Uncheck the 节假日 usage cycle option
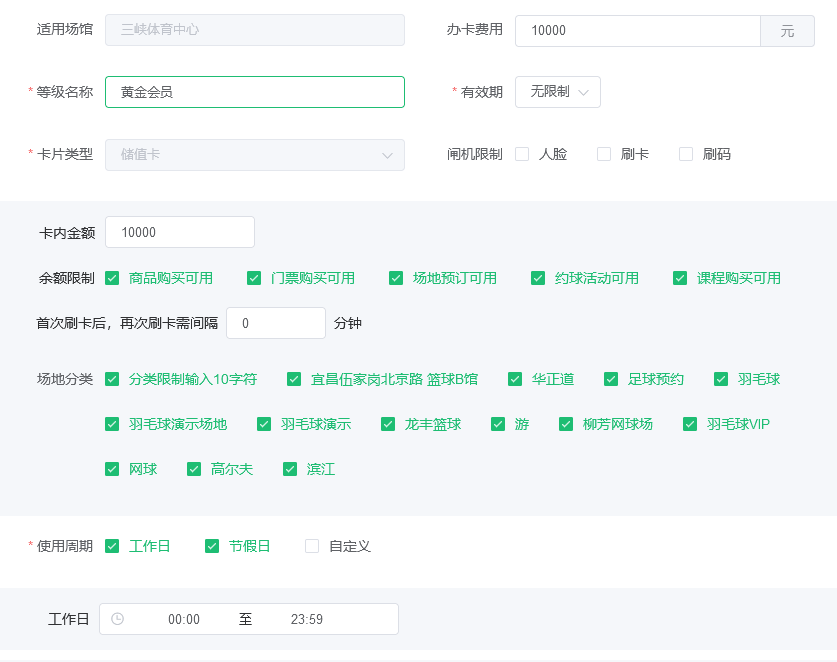 point(212,546)
